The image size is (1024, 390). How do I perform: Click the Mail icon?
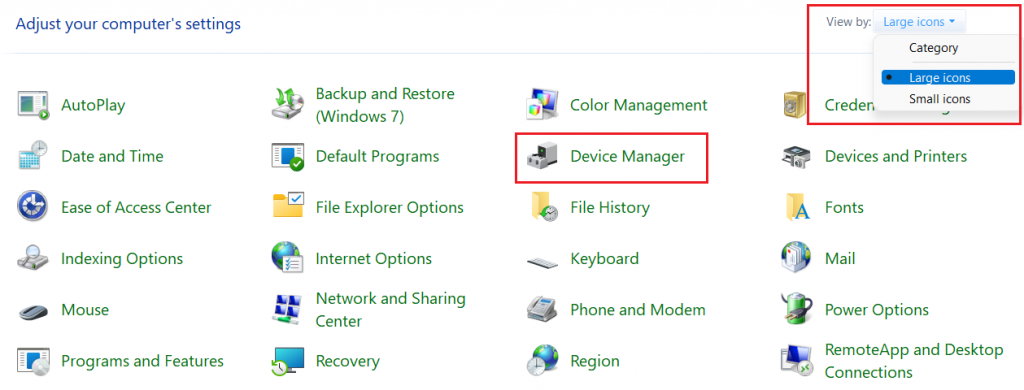797,258
